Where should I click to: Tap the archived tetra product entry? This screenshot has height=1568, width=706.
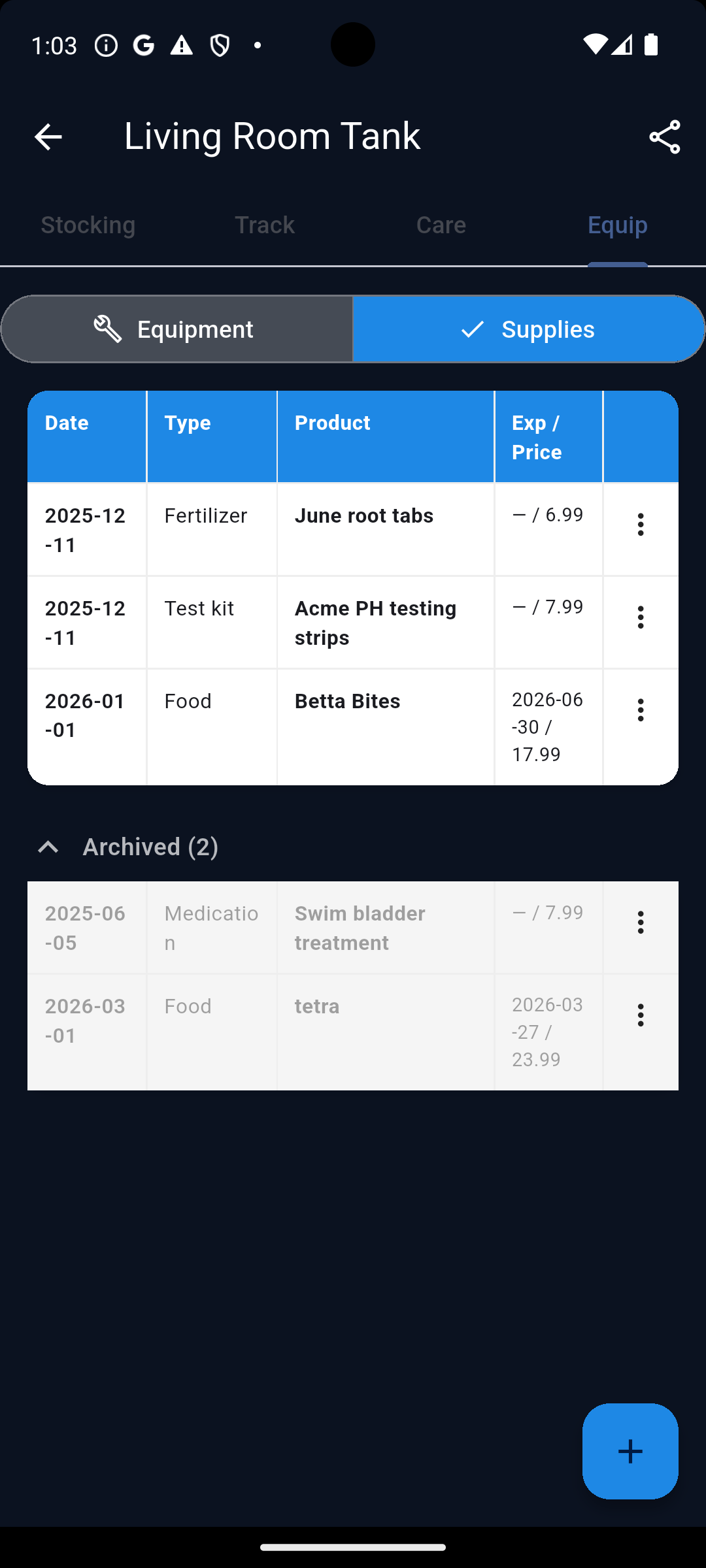point(317,1007)
